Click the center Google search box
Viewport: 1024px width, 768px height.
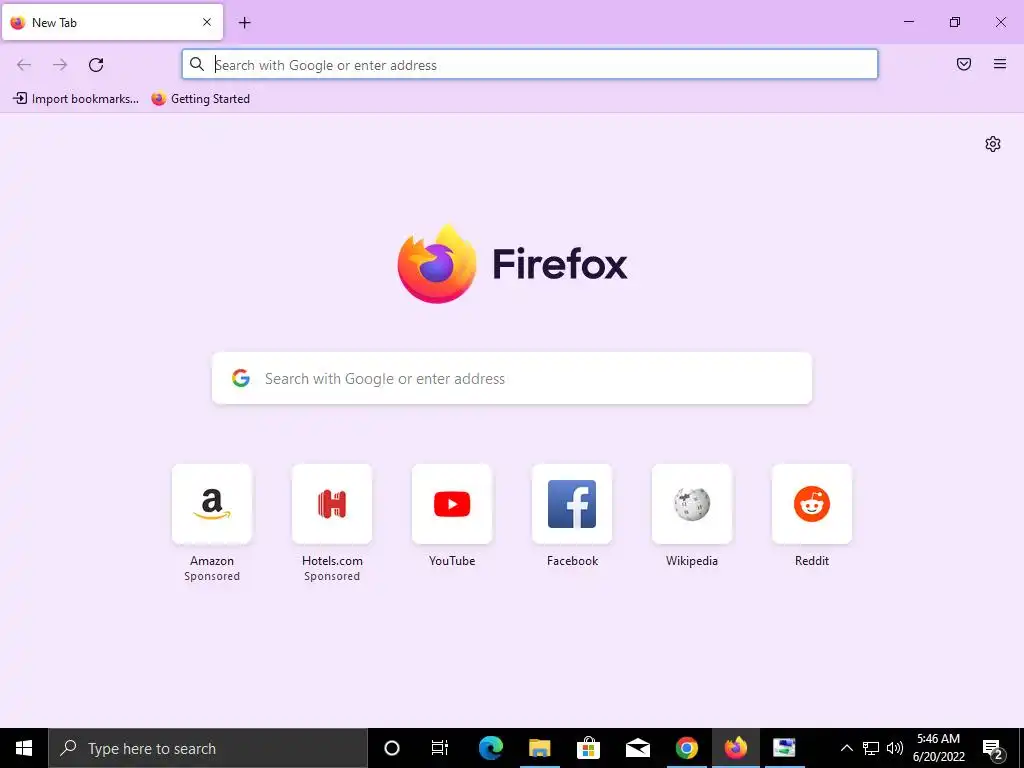pyautogui.click(x=512, y=378)
